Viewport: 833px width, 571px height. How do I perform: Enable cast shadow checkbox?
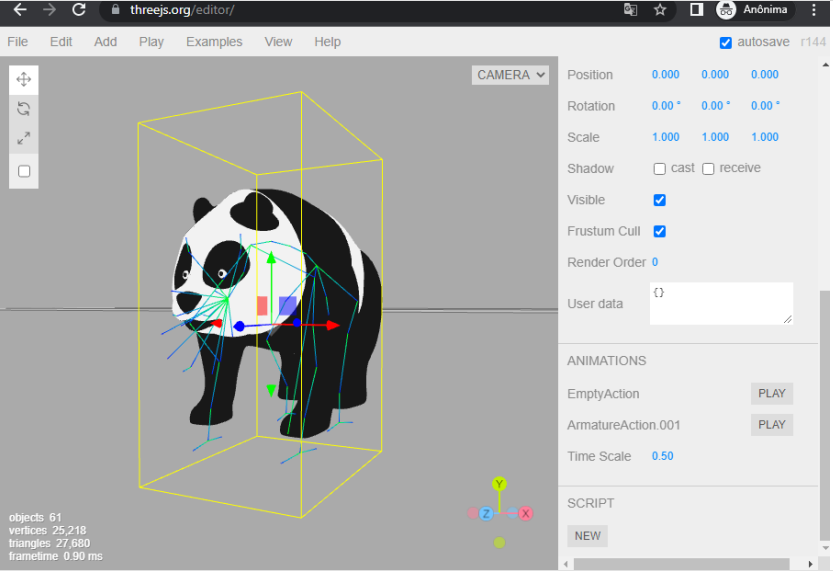[x=660, y=169]
